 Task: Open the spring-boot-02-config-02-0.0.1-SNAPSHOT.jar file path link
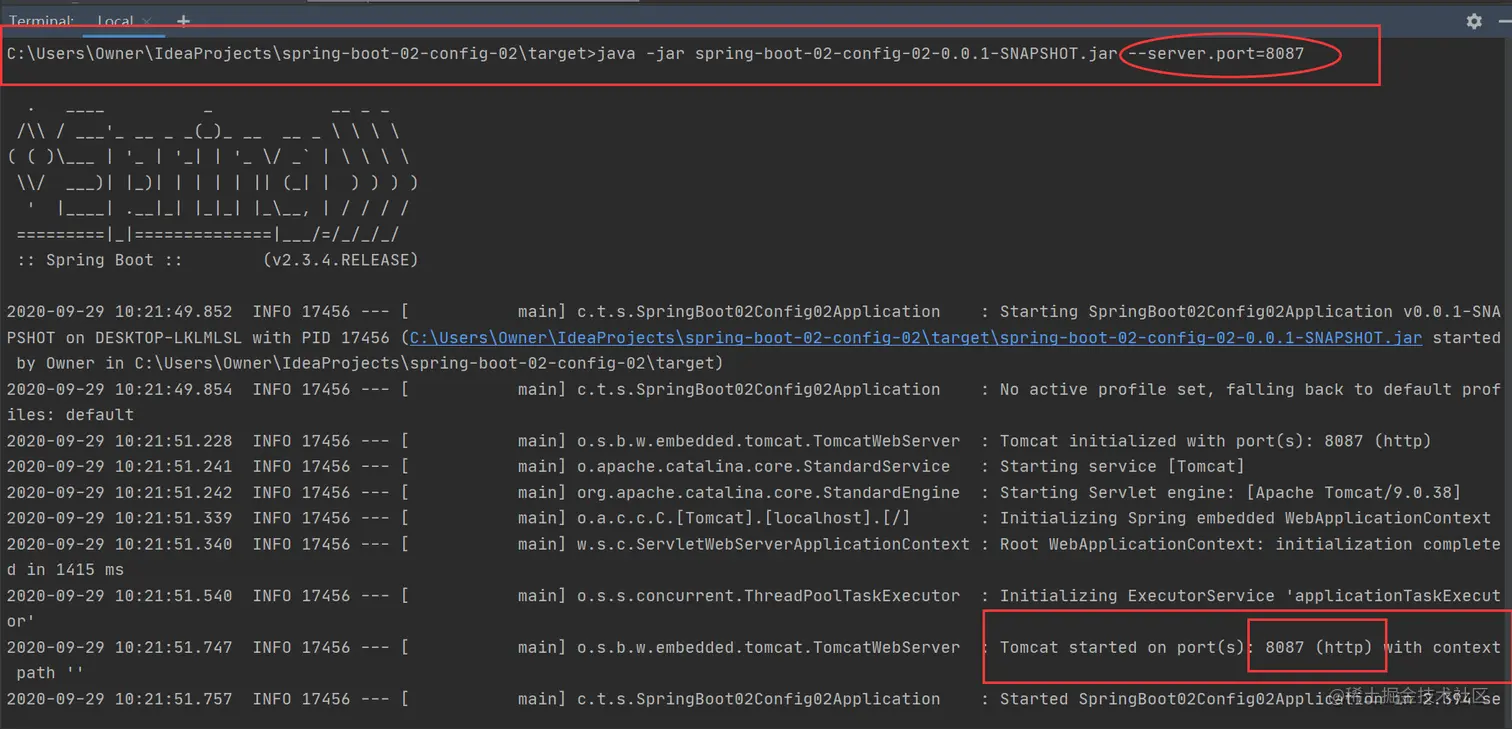point(915,338)
